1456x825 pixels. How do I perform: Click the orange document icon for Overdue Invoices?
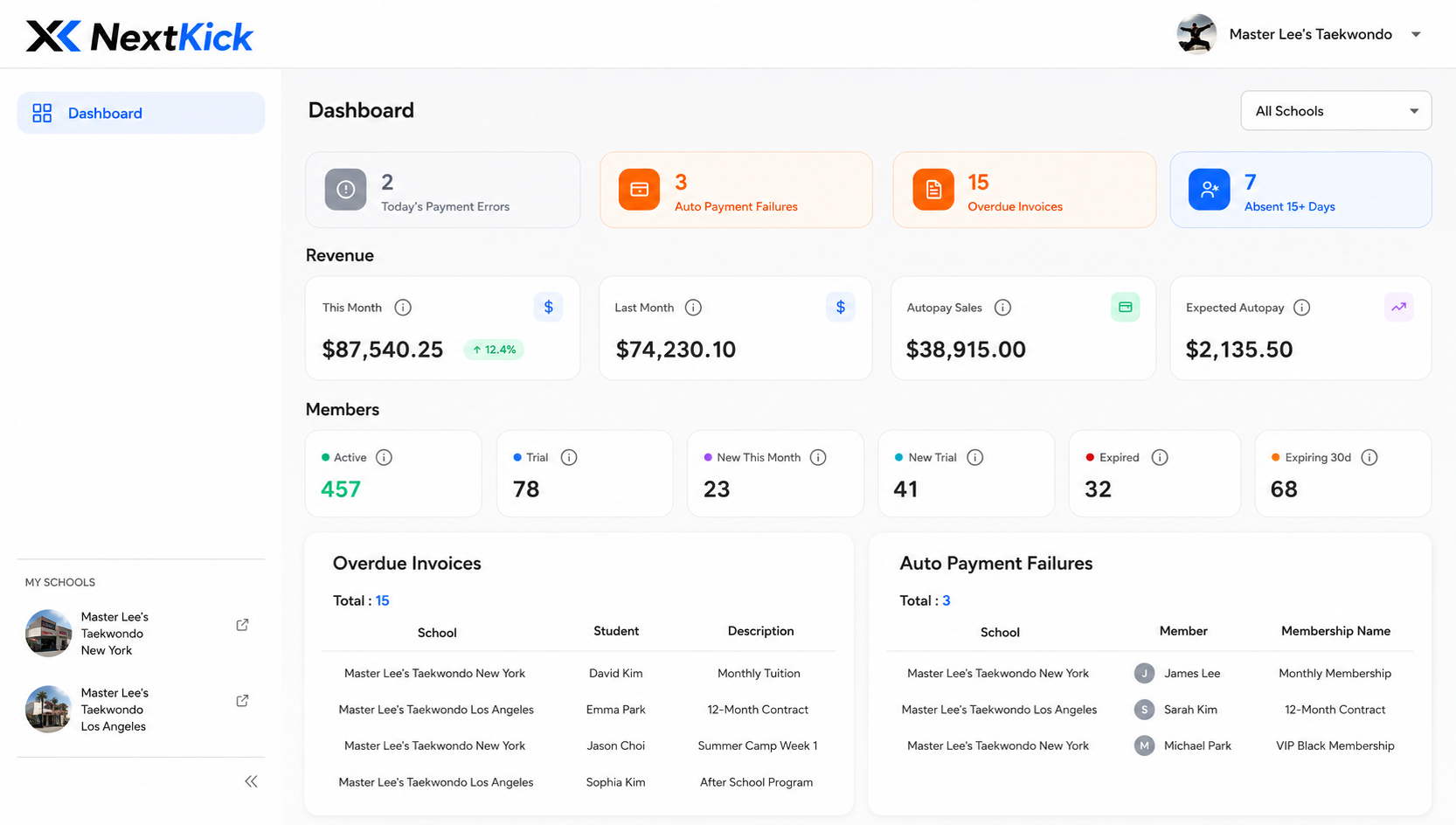[933, 190]
